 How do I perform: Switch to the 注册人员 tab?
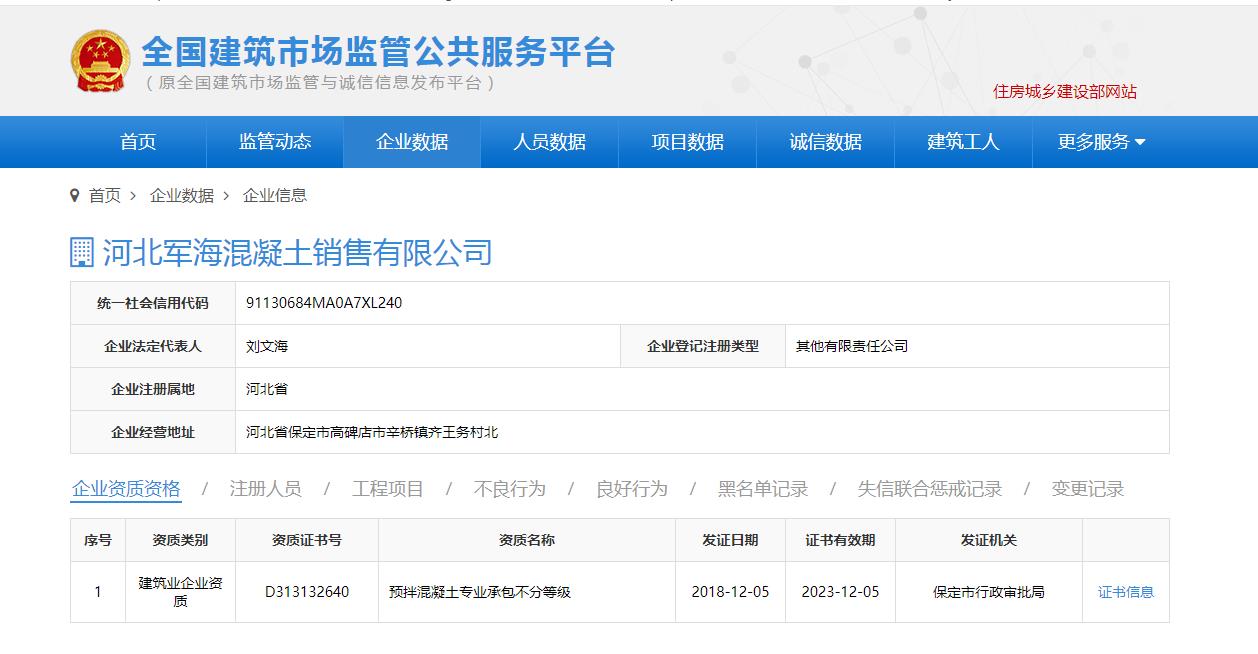tap(265, 489)
